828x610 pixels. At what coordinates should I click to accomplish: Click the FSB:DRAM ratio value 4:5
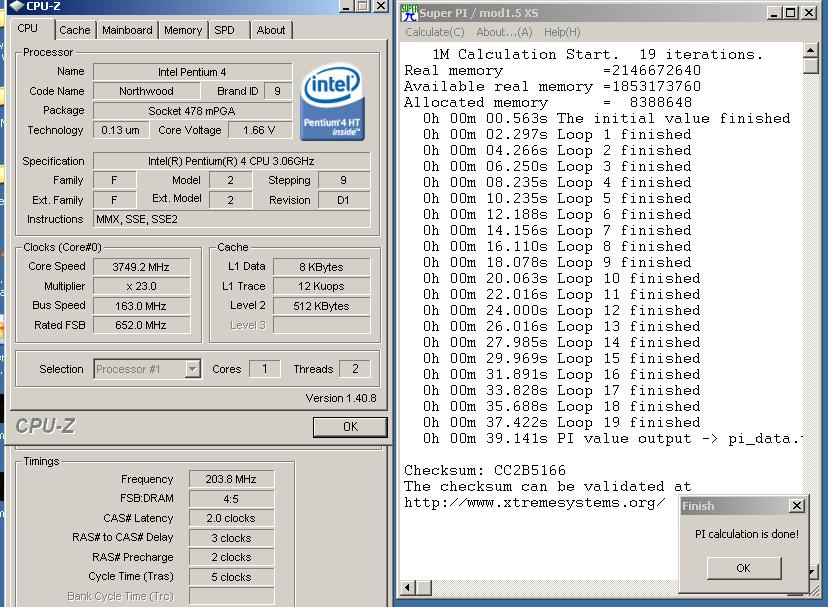pos(231,499)
